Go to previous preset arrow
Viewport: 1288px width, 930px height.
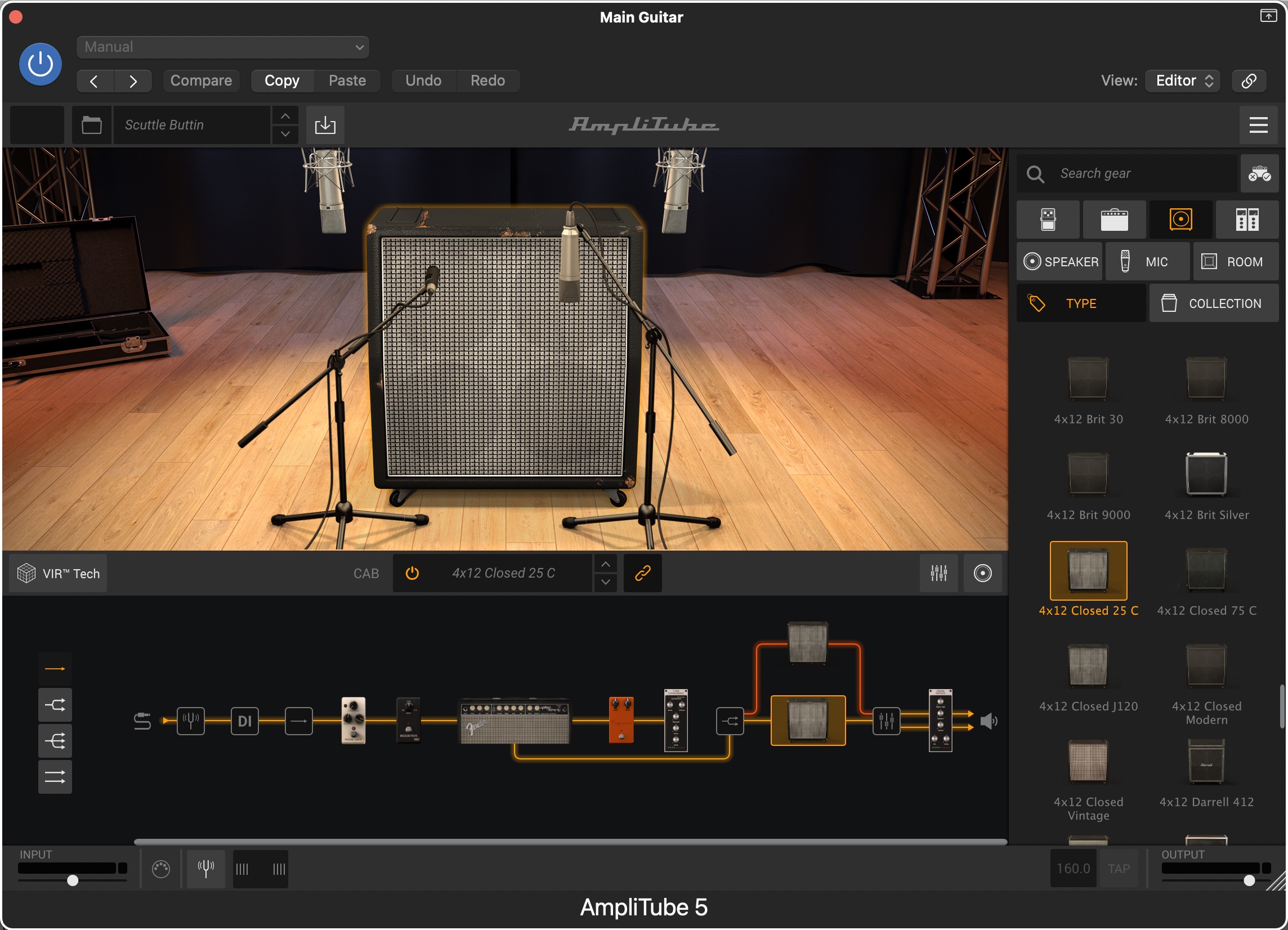pos(95,81)
